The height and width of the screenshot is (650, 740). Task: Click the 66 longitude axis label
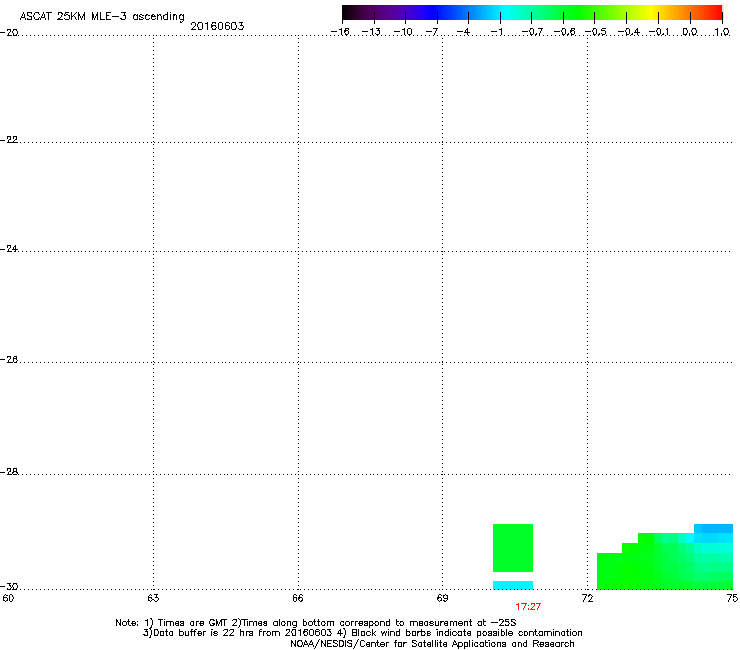[x=298, y=599]
